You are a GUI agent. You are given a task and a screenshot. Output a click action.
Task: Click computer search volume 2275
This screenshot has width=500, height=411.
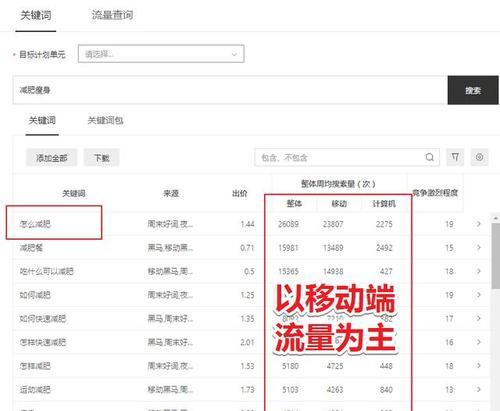coord(384,224)
